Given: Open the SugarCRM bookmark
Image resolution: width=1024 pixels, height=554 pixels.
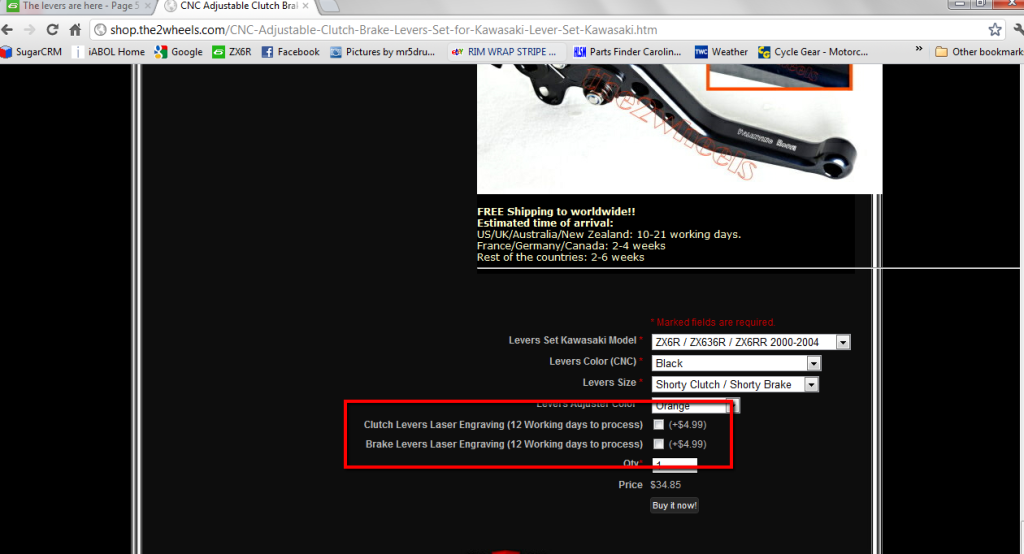Looking at the screenshot, I should pyautogui.click(x=34, y=52).
